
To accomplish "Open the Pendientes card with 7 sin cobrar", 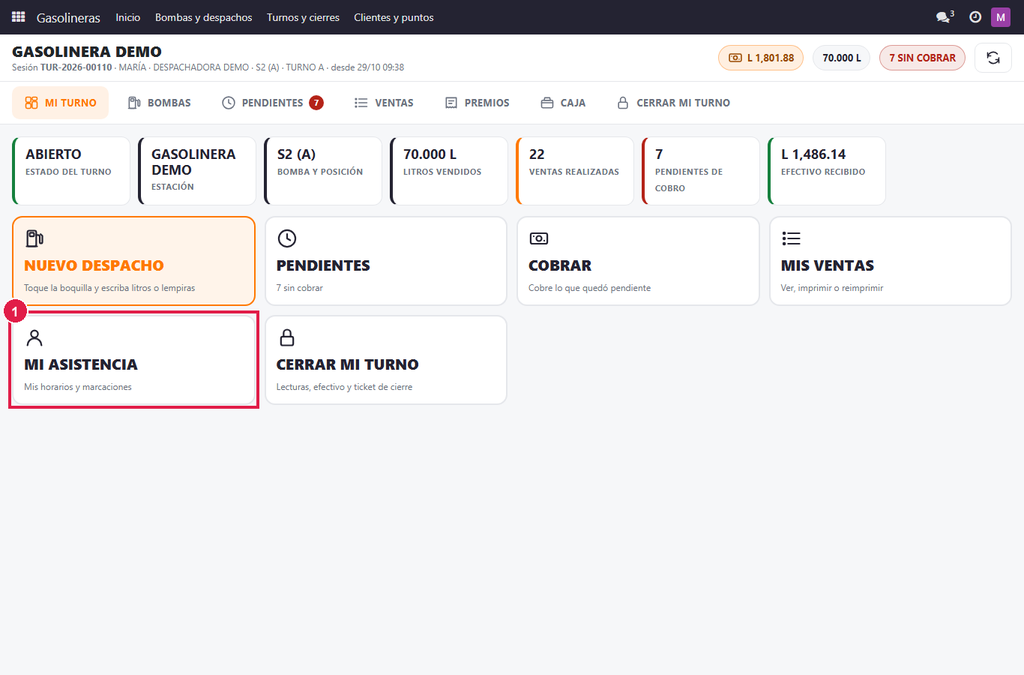I will (x=386, y=261).
